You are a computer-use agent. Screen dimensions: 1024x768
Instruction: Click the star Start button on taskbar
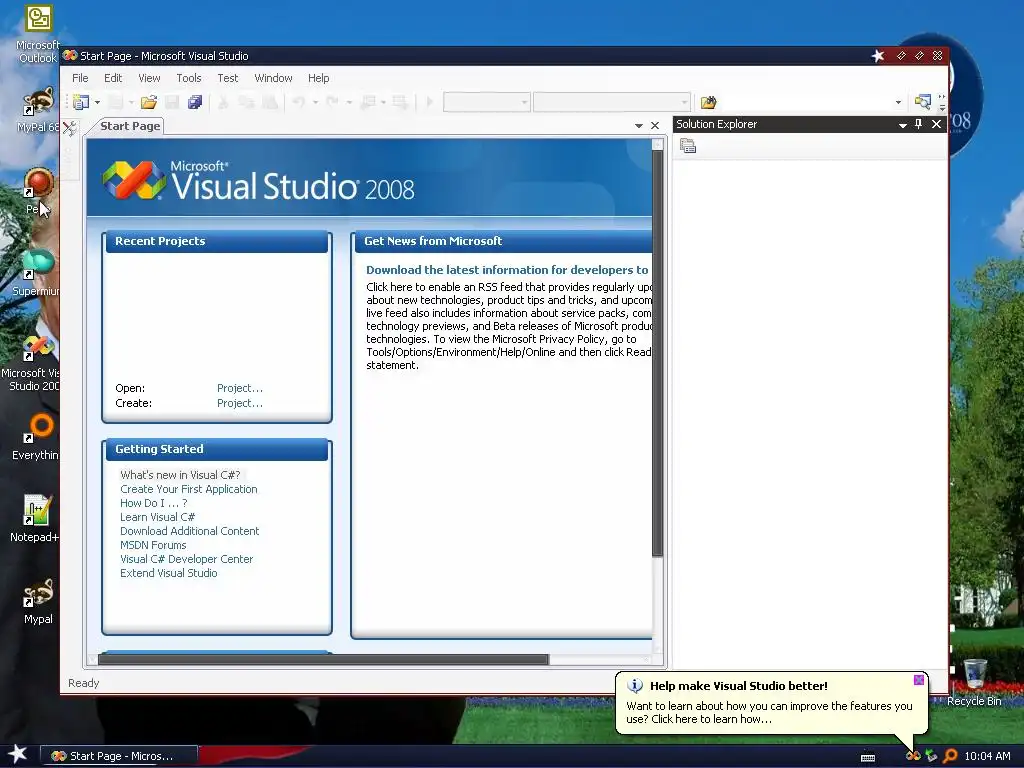(x=18, y=754)
